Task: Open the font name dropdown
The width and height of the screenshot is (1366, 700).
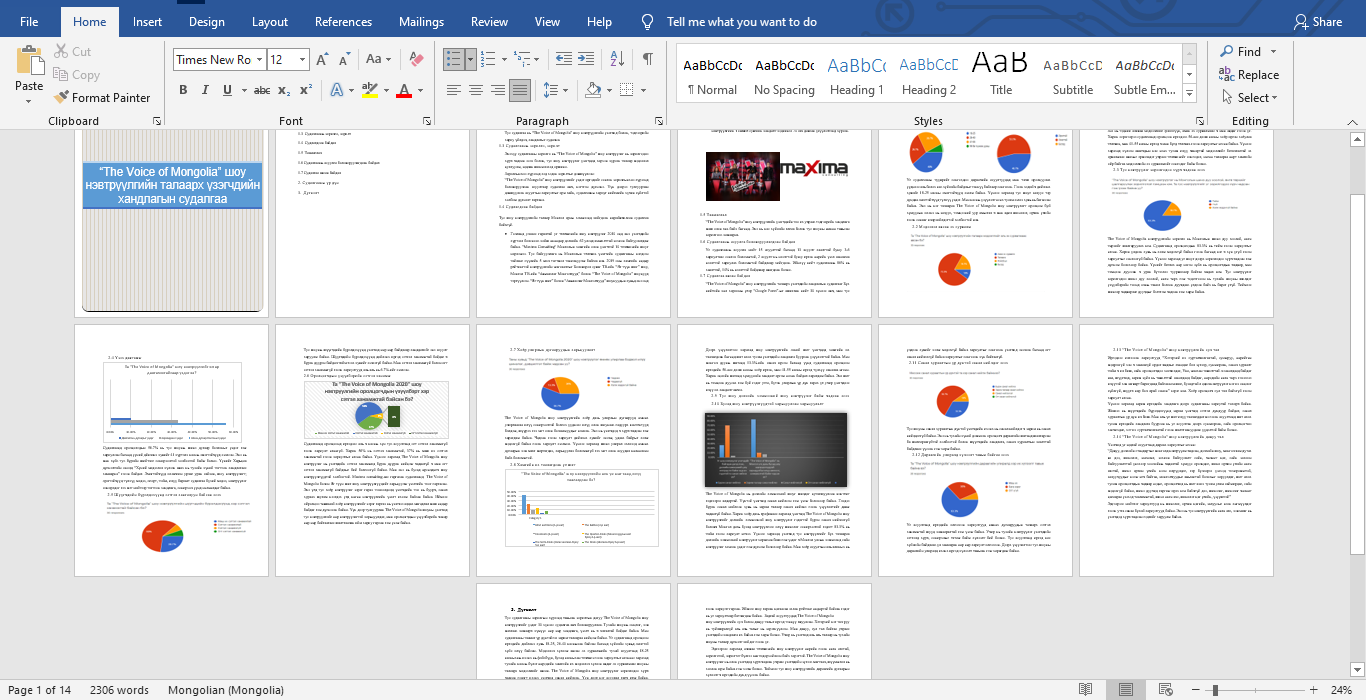Action: pos(260,60)
